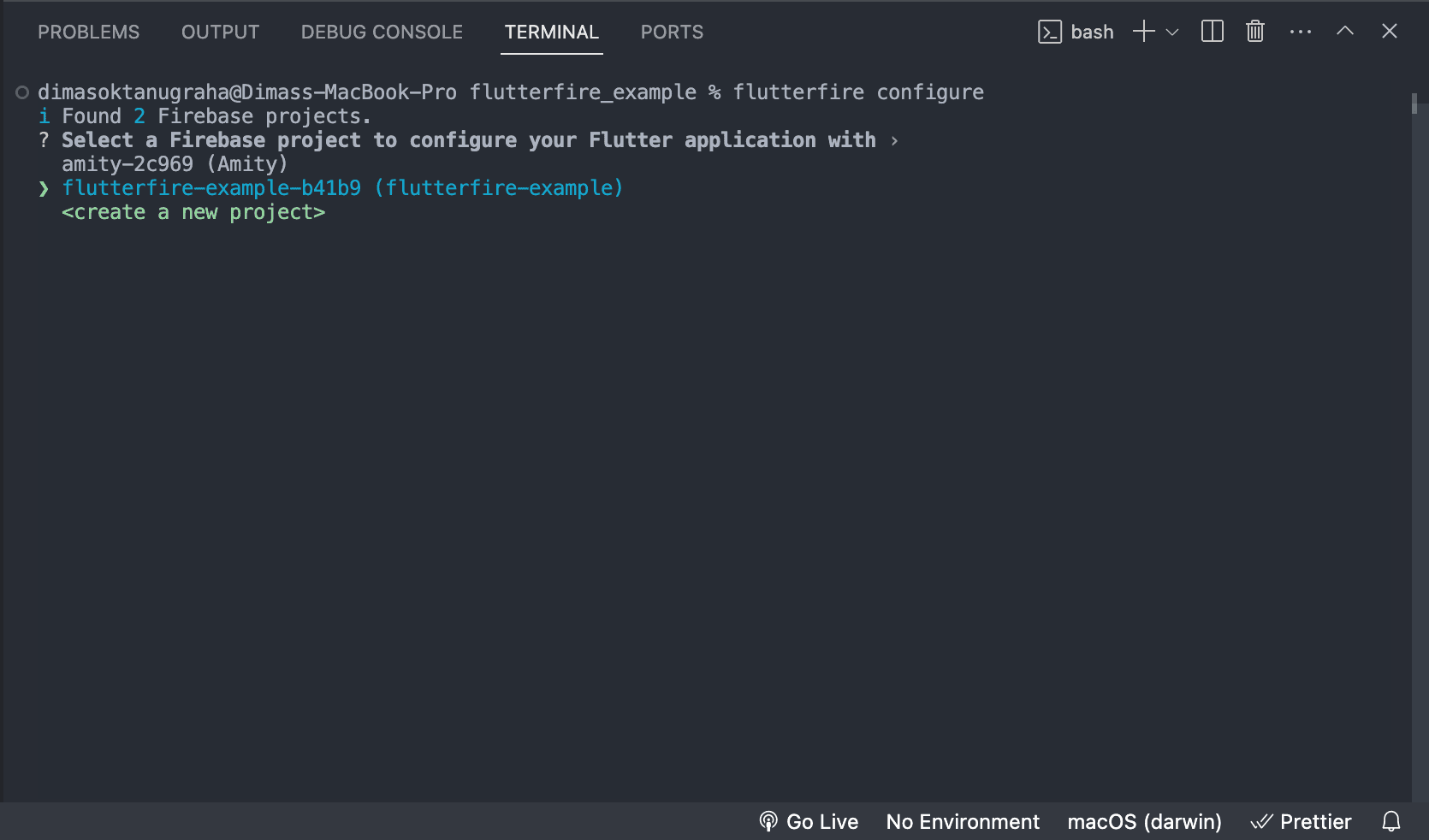Image resolution: width=1429 pixels, height=840 pixels.
Task: Select the TERMINAL tab
Action: pyautogui.click(x=551, y=33)
